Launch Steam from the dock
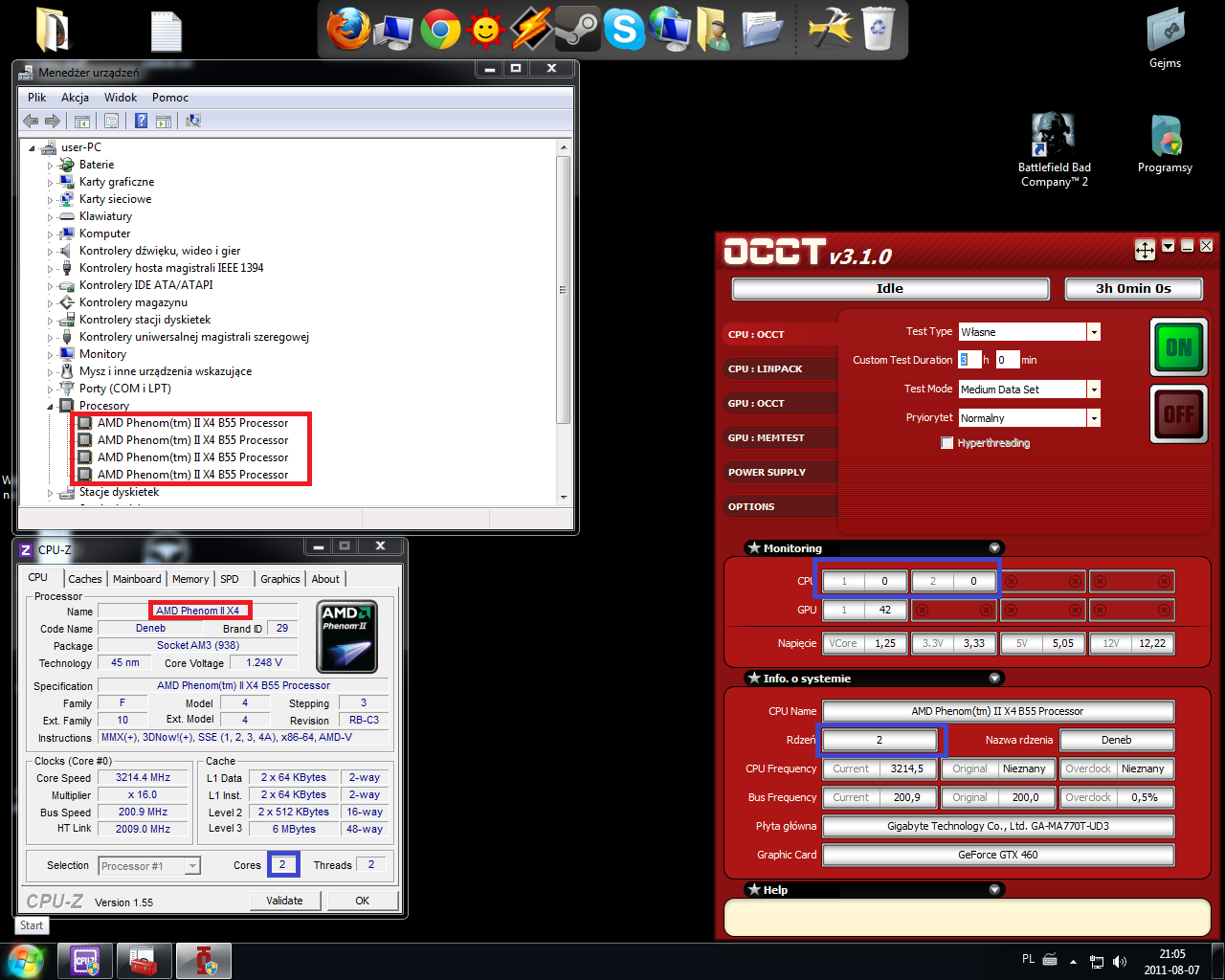The image size is (1225, 980). [x=578, y=30]
